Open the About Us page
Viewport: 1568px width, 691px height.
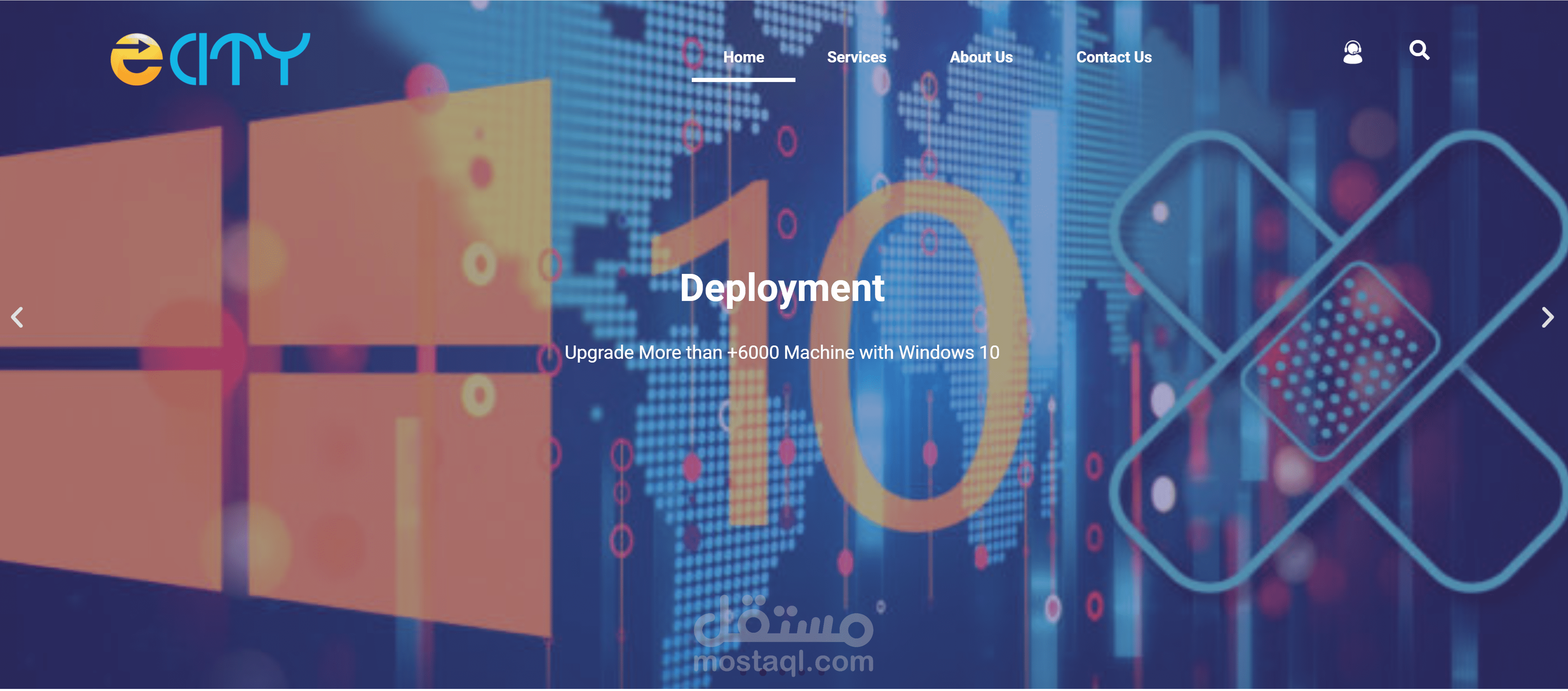tap(981, 57)
